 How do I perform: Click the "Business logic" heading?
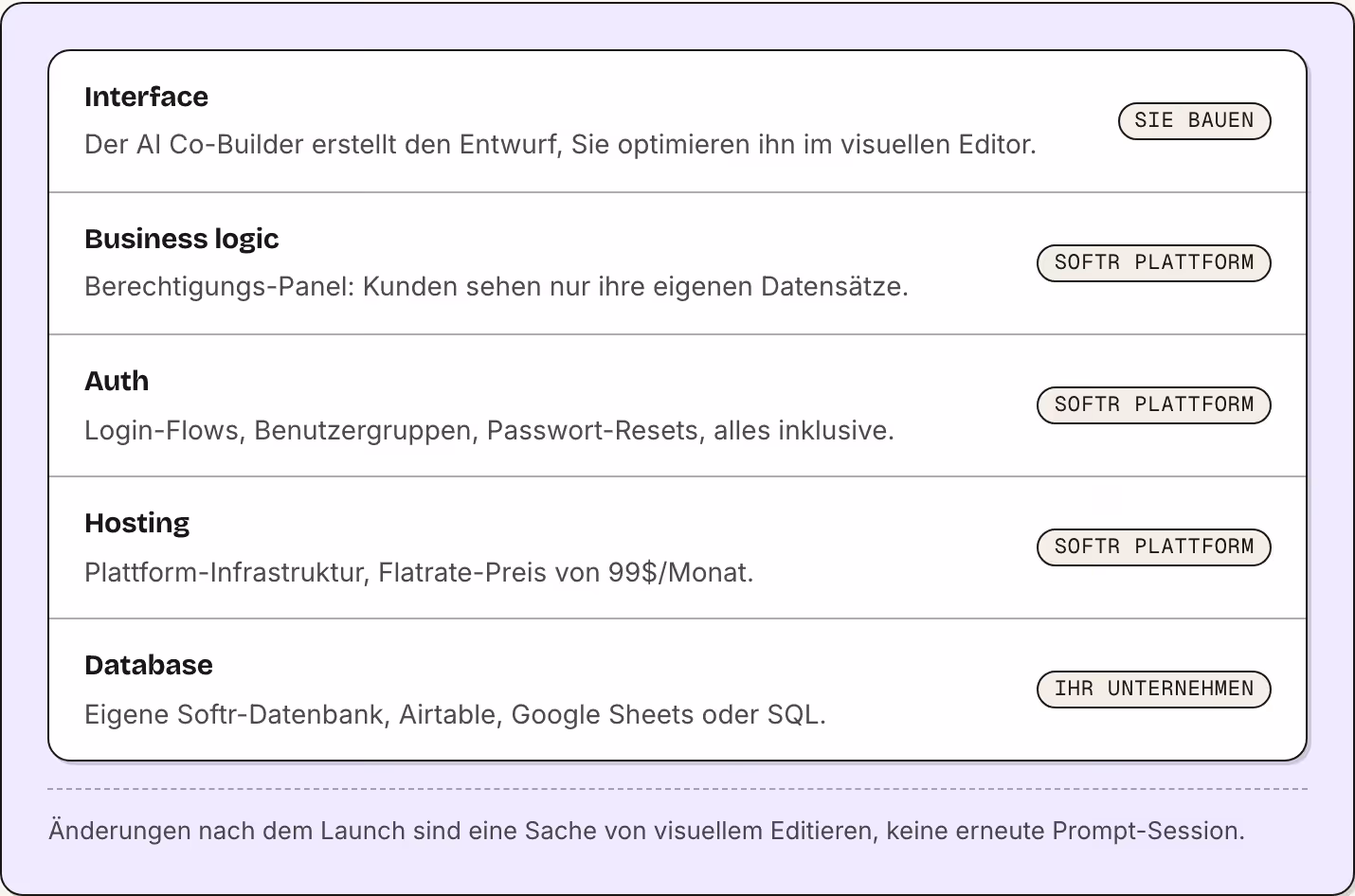[182, 239]
